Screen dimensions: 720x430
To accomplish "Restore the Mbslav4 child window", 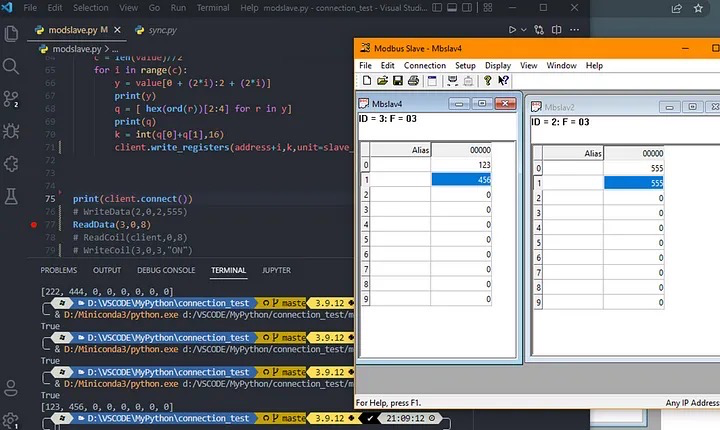I will point(482,103).
